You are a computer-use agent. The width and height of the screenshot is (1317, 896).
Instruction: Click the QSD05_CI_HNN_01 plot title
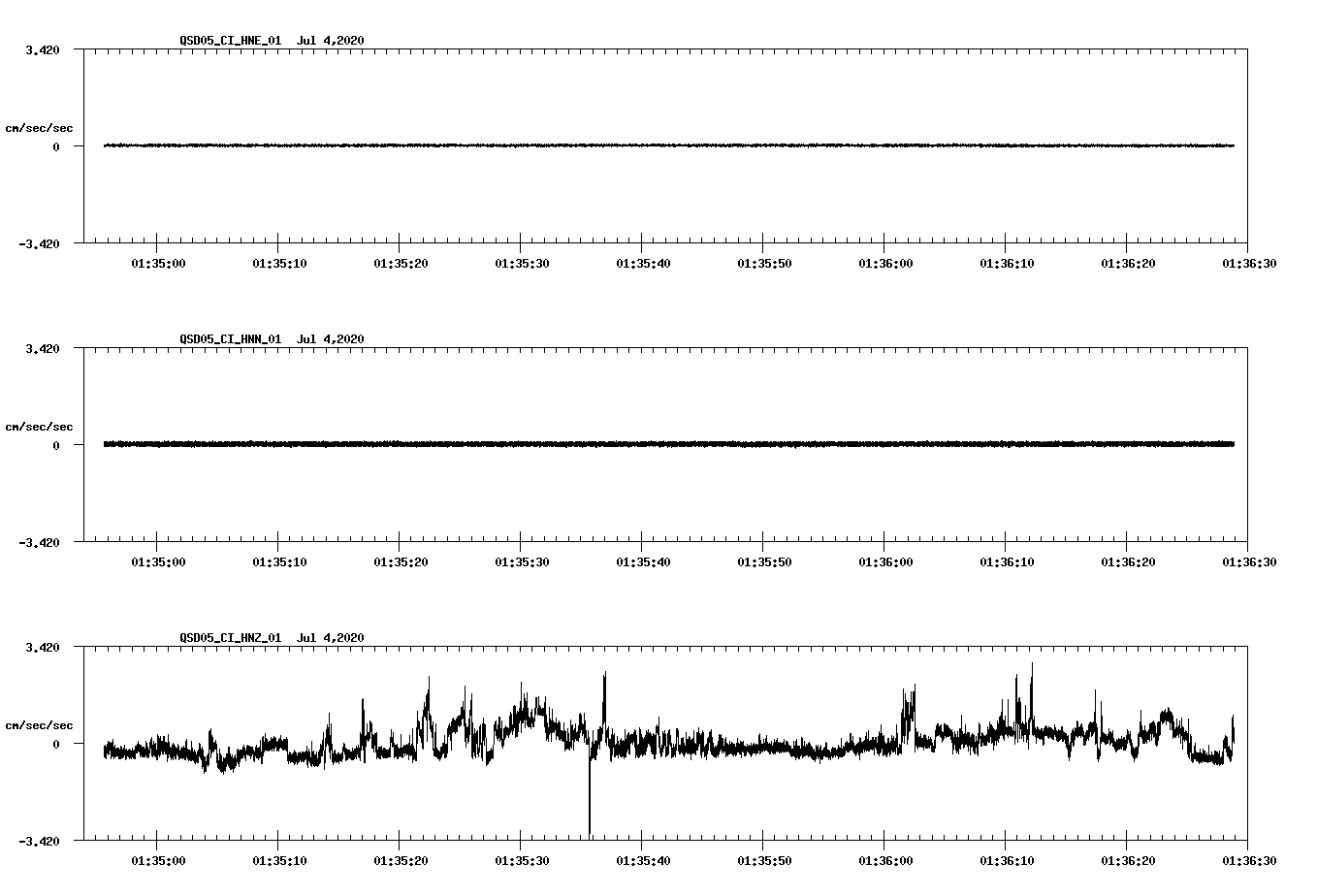tap(272, 338)
